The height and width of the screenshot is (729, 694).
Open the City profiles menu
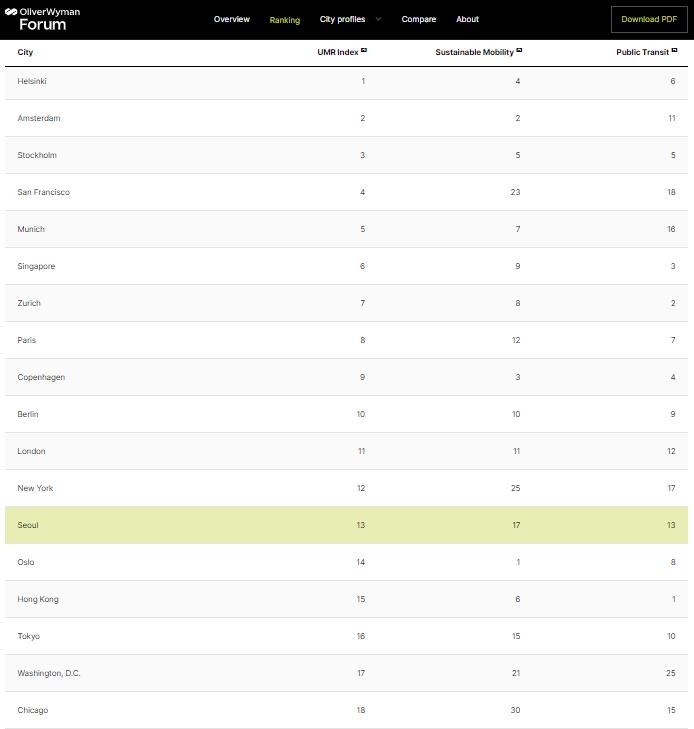coord(342,19)
